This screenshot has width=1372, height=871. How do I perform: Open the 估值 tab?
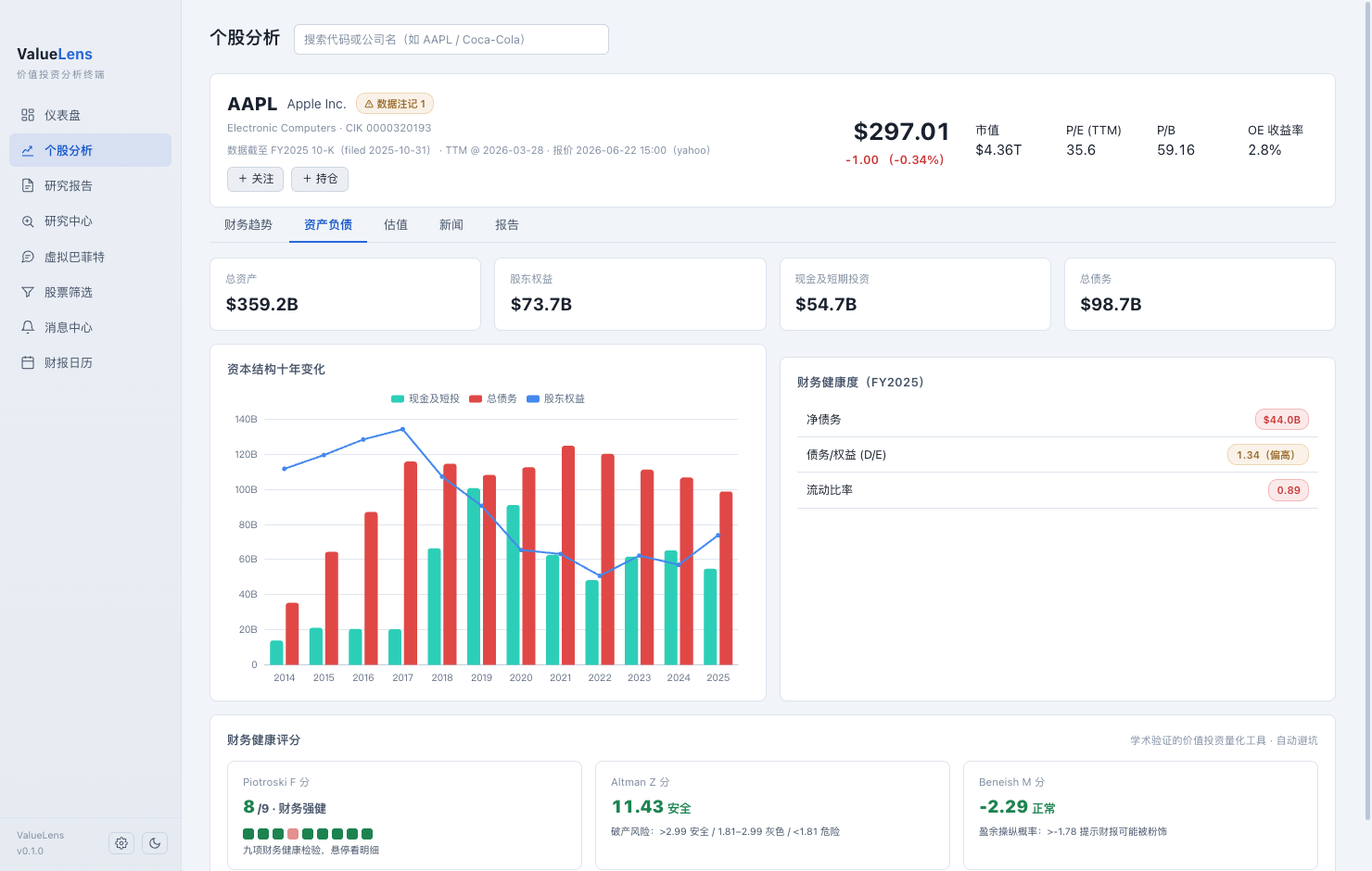[x=396, y=225]
